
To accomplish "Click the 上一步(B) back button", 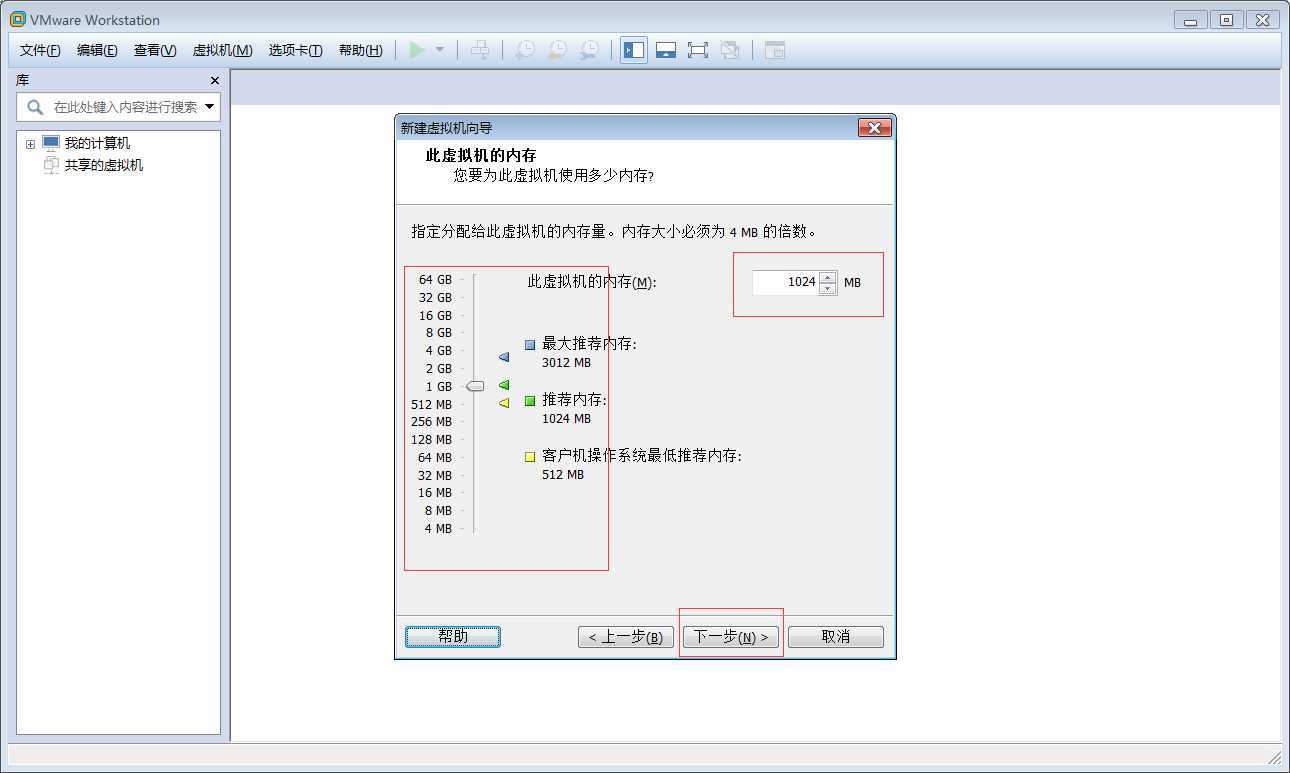I will [x=625, y=637].
